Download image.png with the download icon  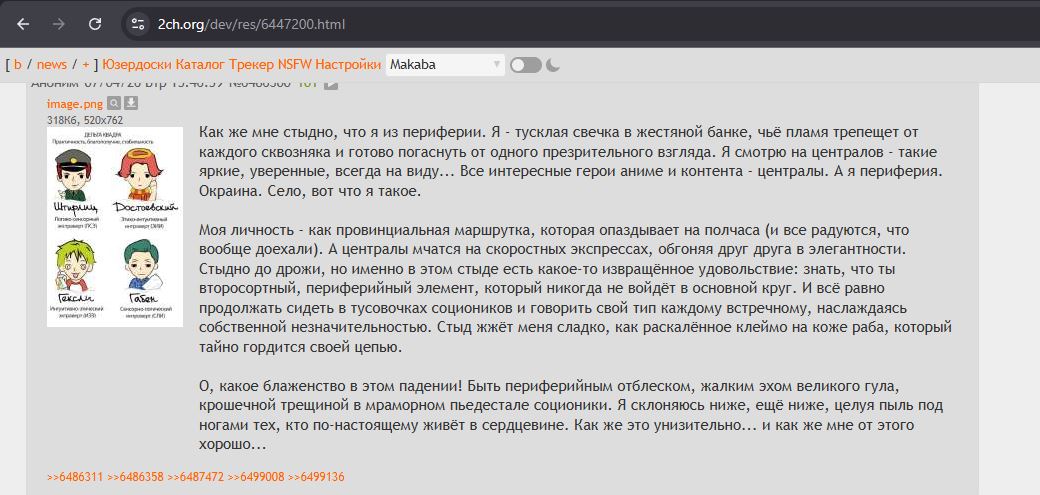(x=131, y=104)
